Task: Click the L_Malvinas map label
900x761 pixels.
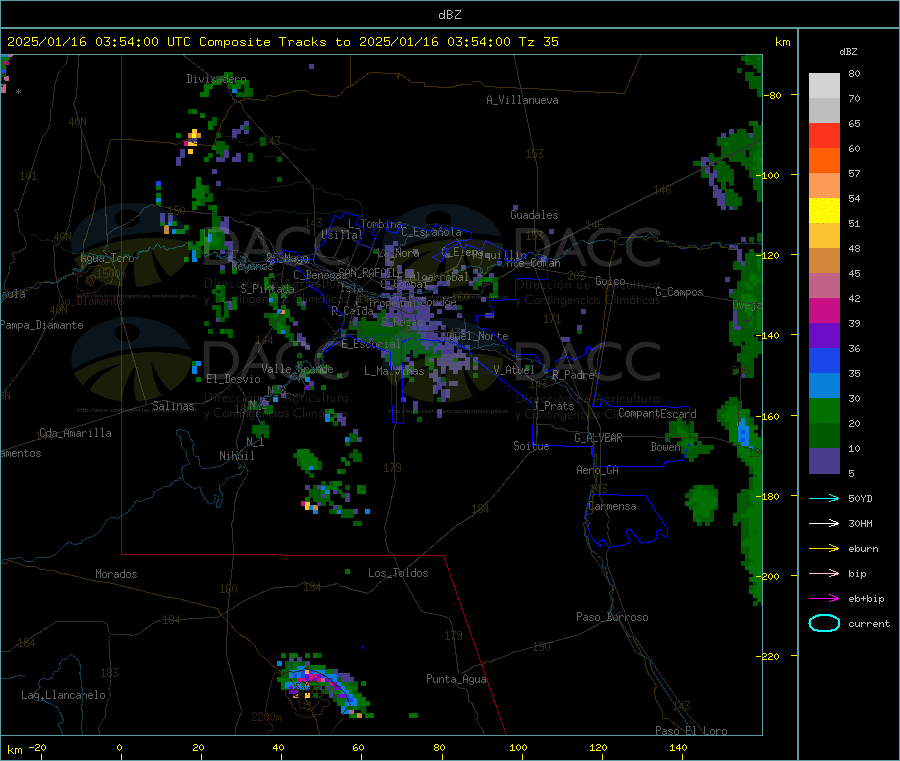Action: pyautogui.click(x=394, y=371)
